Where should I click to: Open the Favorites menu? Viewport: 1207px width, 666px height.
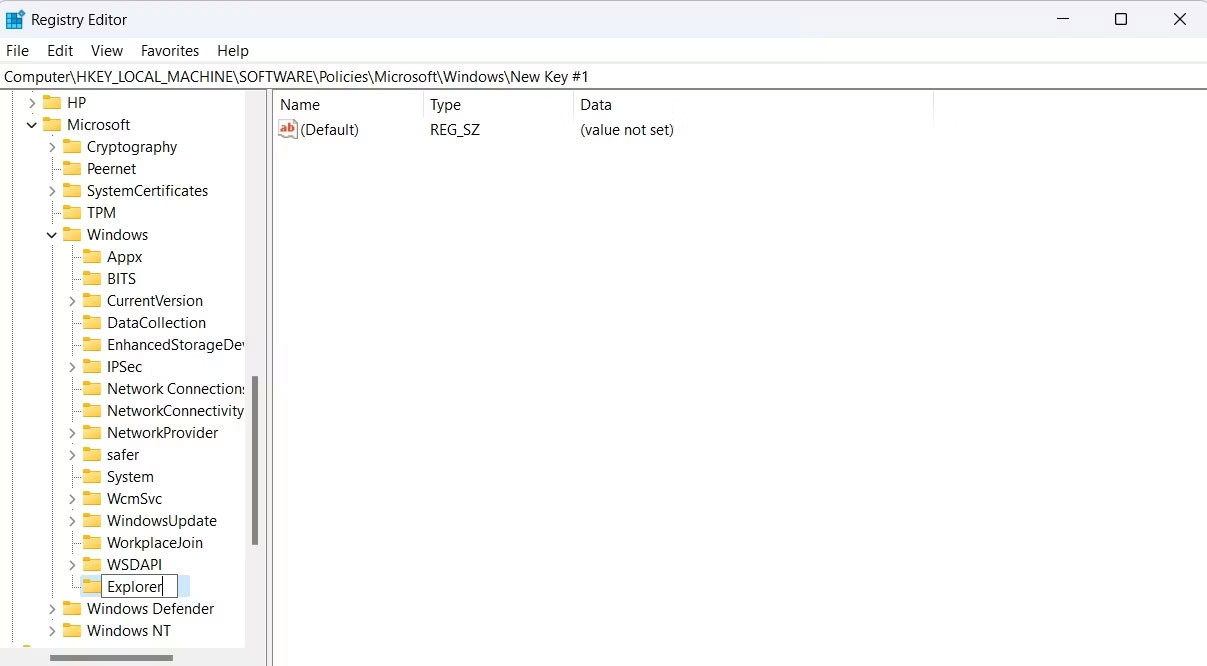point(169,50)
